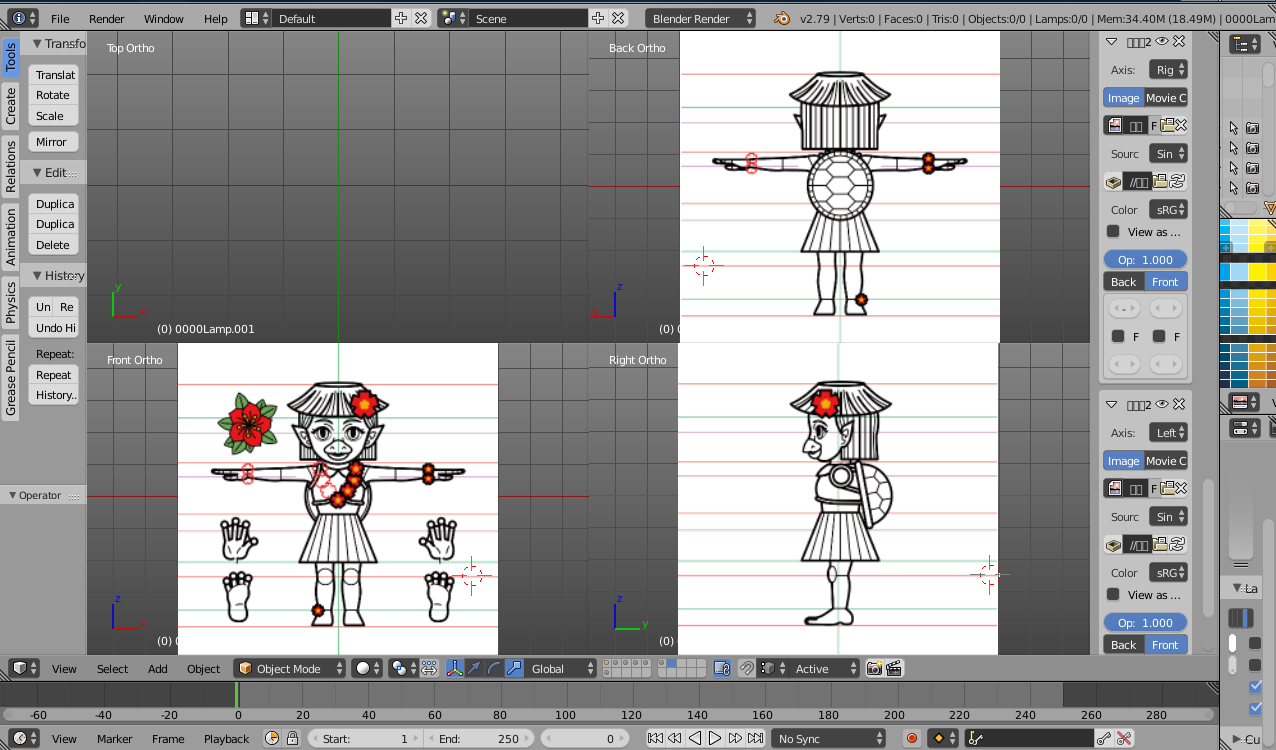The image size is (1276, 750).
Task: Click the Opacity slider in top panel
Action: 1145,260
